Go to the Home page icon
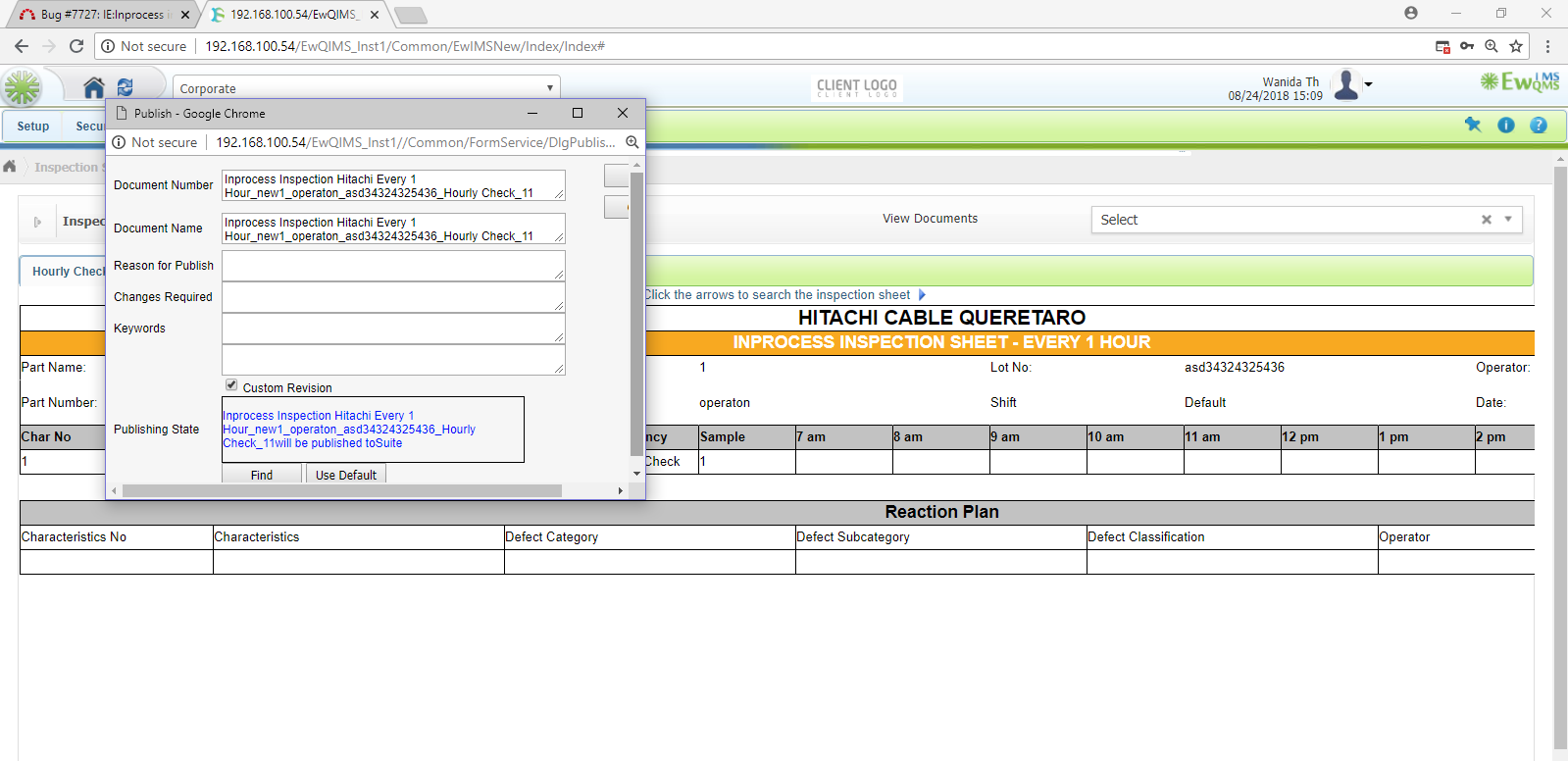The width and height of the screenshot is (1568, 761). coord(94,88)
